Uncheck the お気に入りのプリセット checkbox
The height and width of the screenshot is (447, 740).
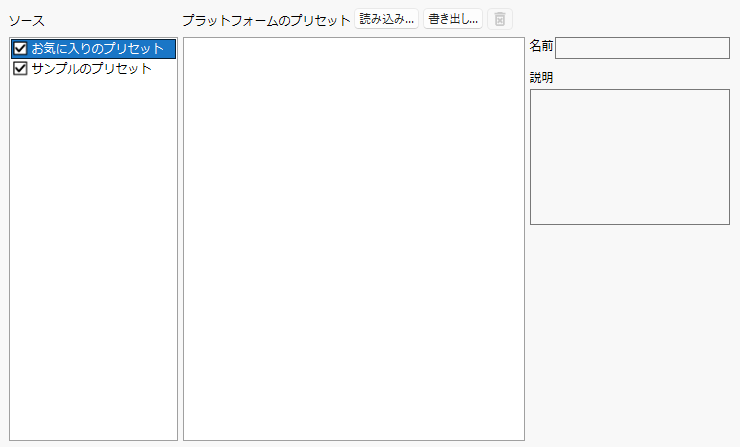(x=20, y=49)
